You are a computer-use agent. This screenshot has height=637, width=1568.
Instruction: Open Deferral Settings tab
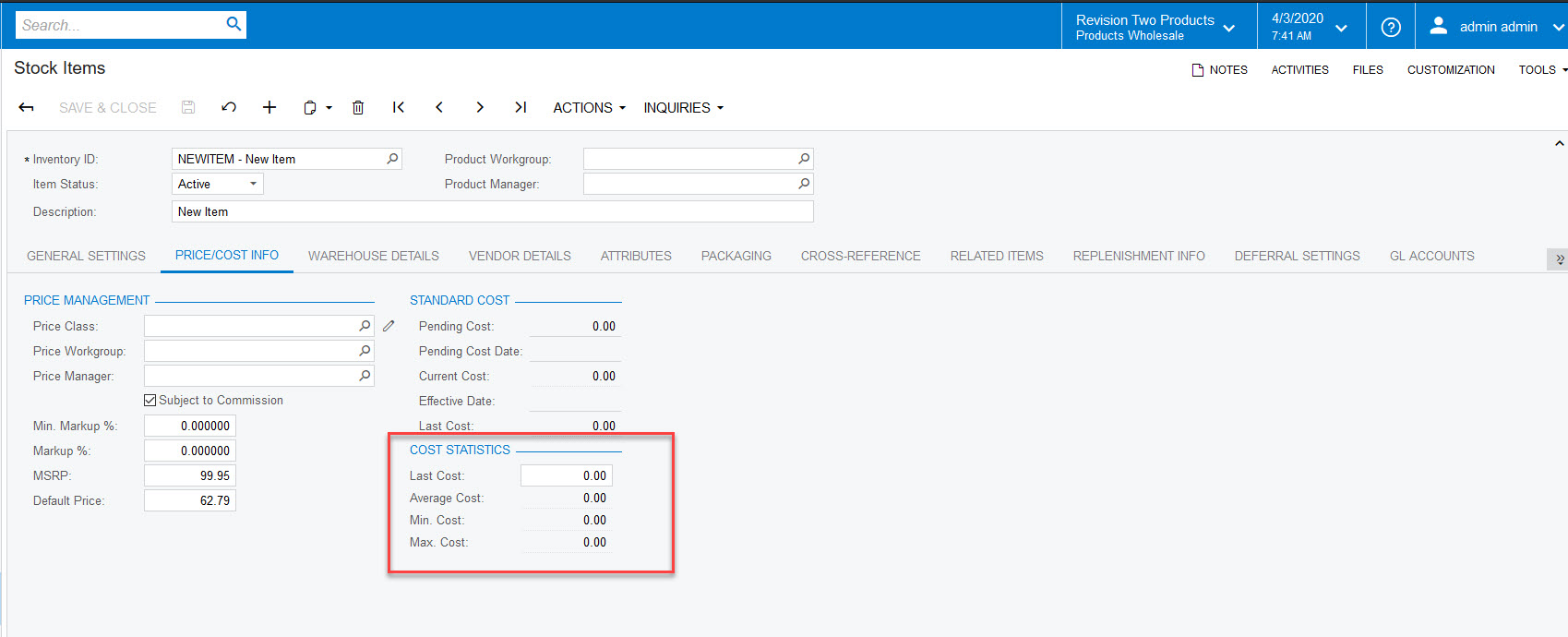[x=1297, y=256]
